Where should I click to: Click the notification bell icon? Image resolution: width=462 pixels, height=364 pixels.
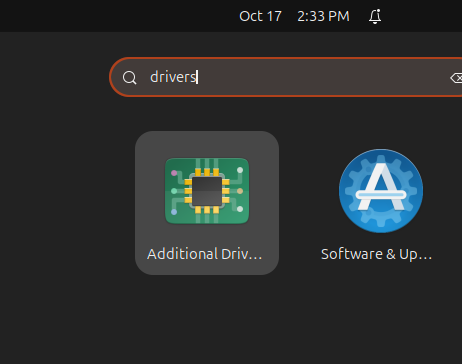(x=375, y=16)
